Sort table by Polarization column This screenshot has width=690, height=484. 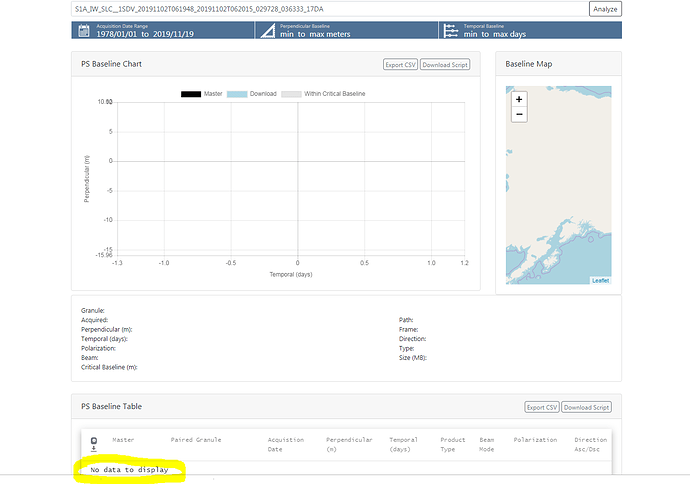coord(535,440)
